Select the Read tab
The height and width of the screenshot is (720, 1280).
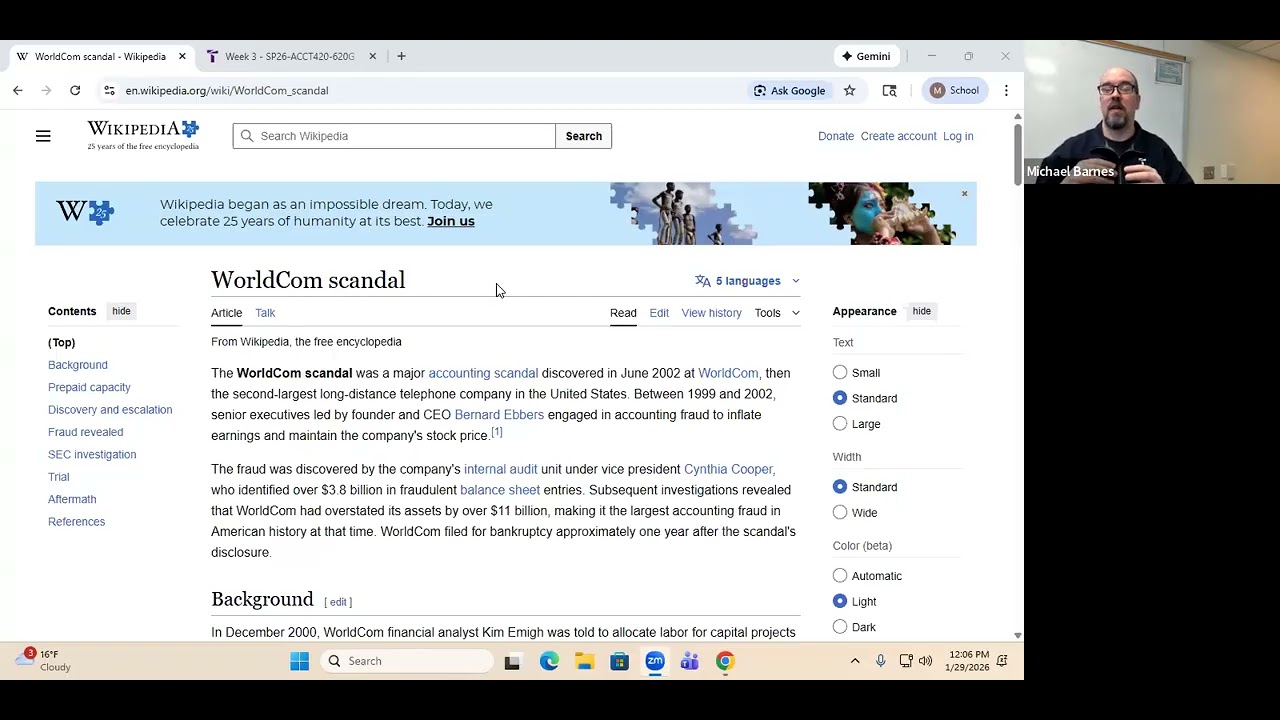click(x=623, y=313)
